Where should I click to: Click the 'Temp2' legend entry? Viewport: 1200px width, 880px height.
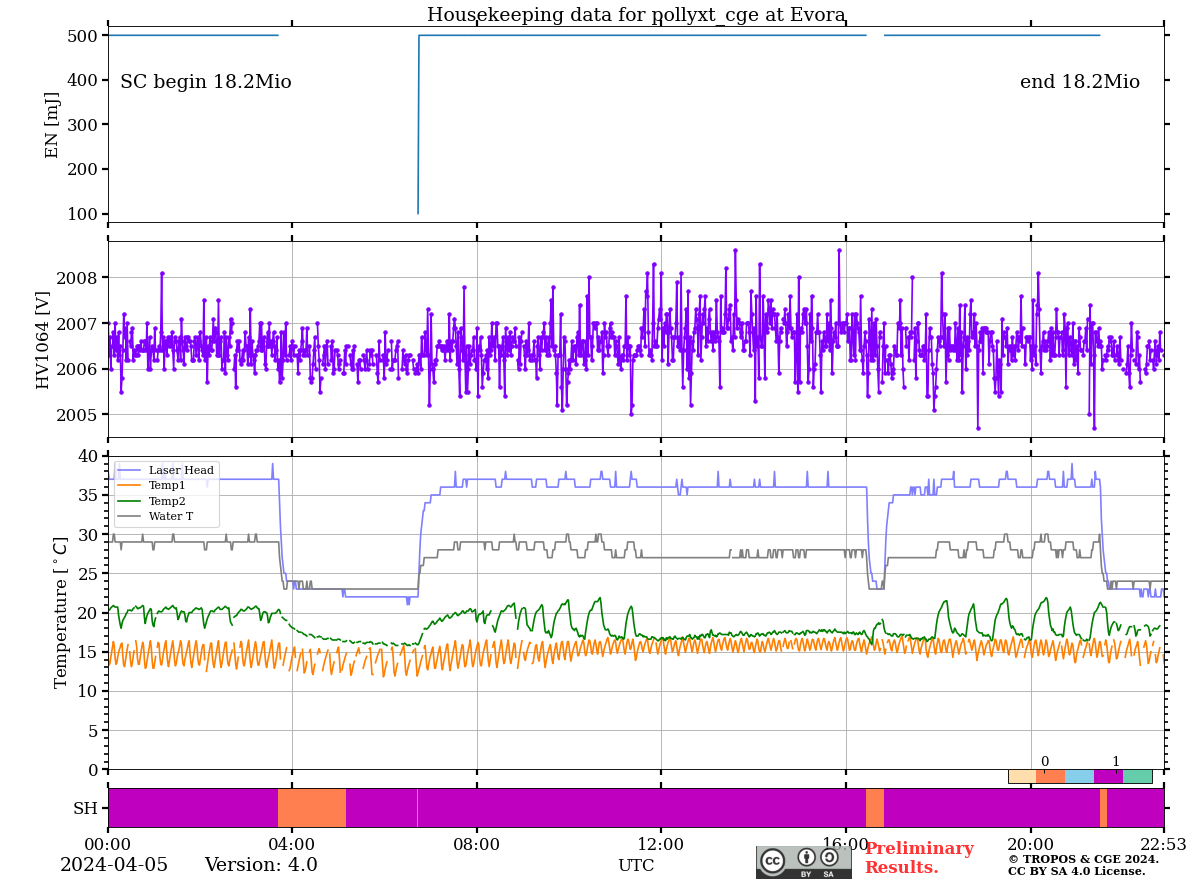152,501
